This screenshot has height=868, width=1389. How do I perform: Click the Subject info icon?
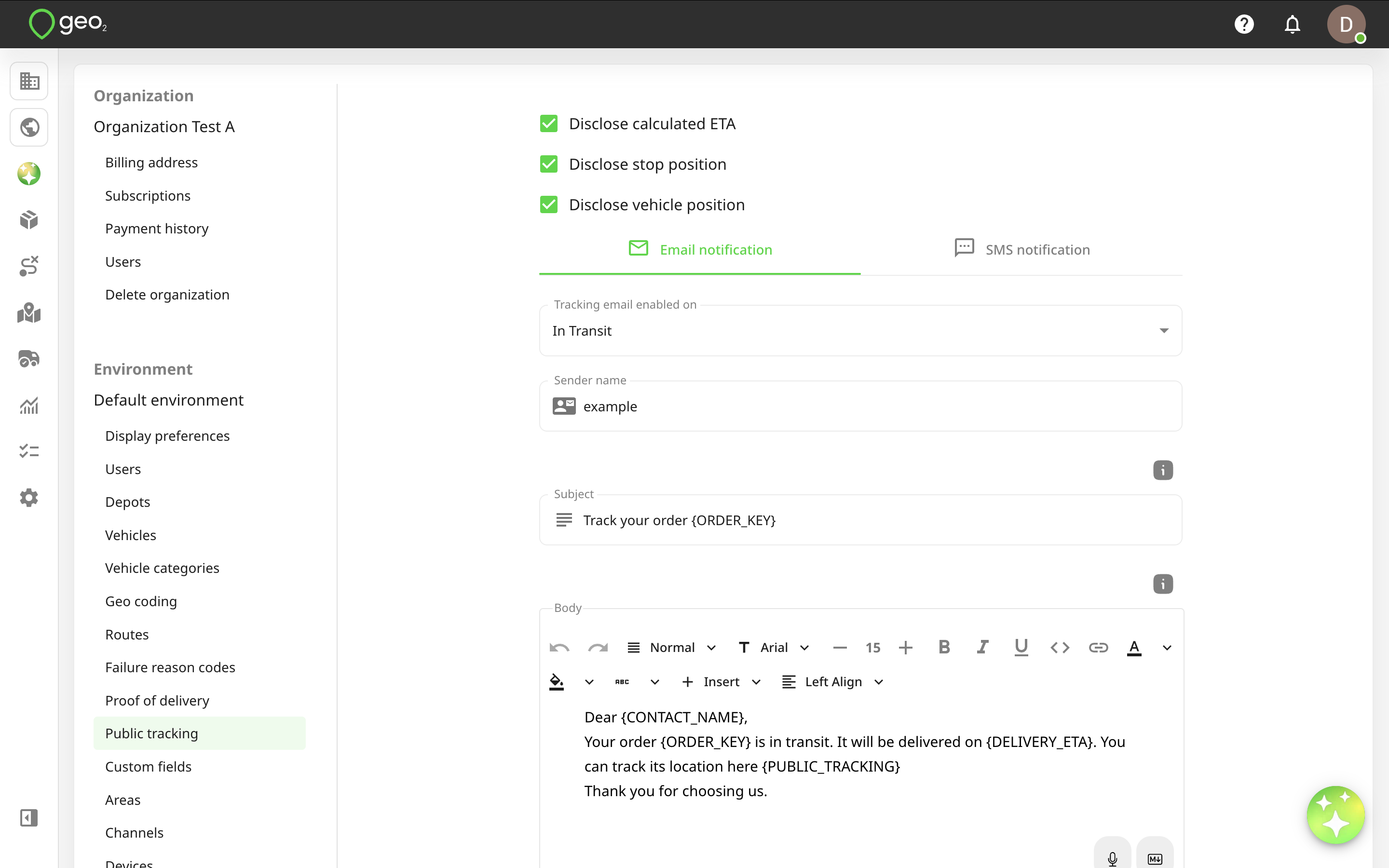tap(1163, 470)
